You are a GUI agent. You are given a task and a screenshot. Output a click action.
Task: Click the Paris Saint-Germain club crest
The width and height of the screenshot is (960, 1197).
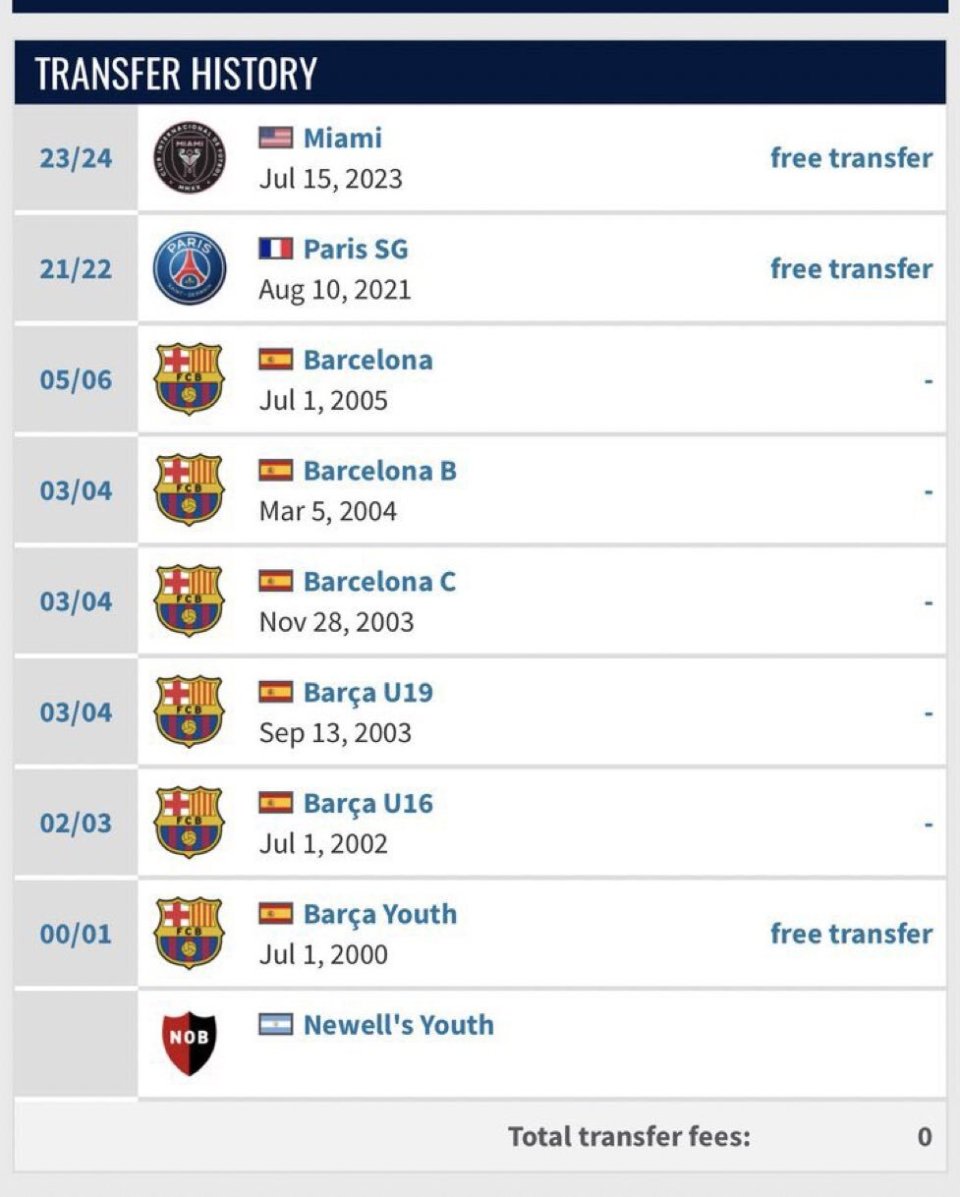tap(189, 268)
